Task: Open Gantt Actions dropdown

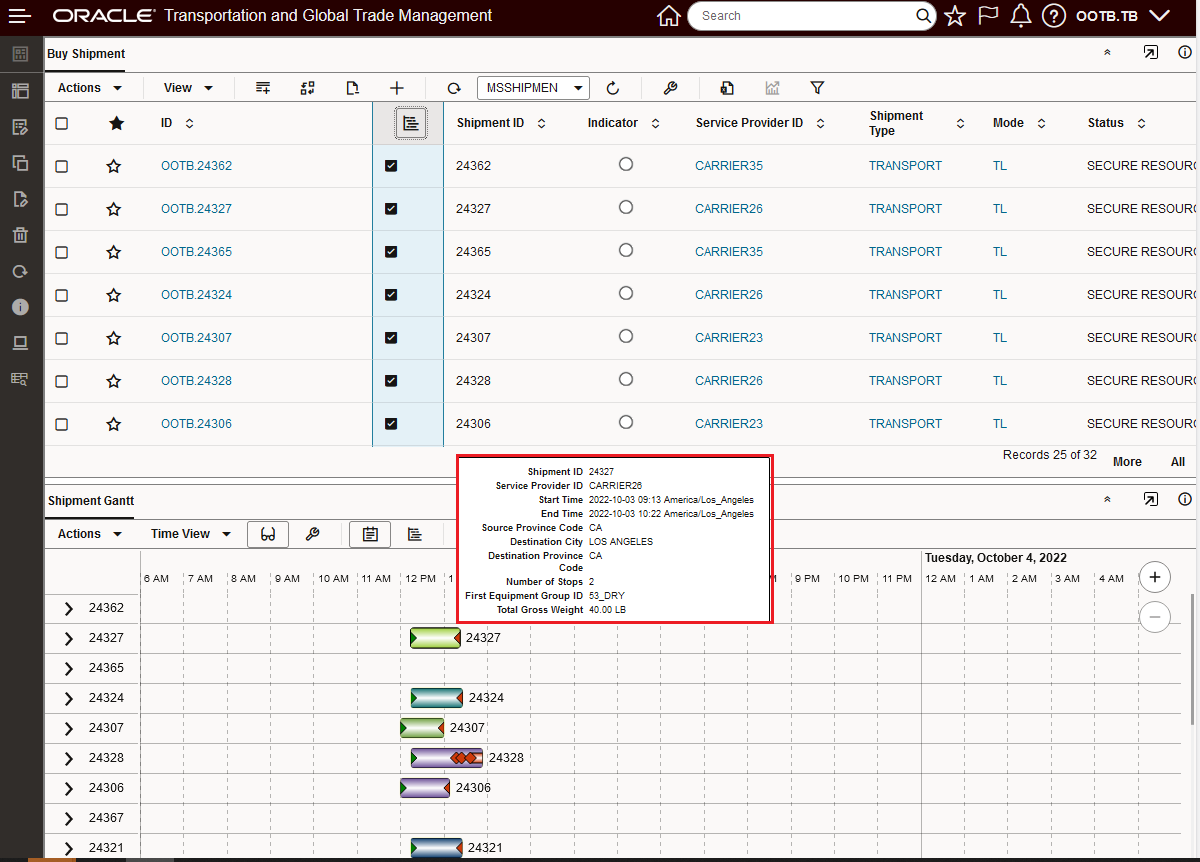Action: (90, 534)
